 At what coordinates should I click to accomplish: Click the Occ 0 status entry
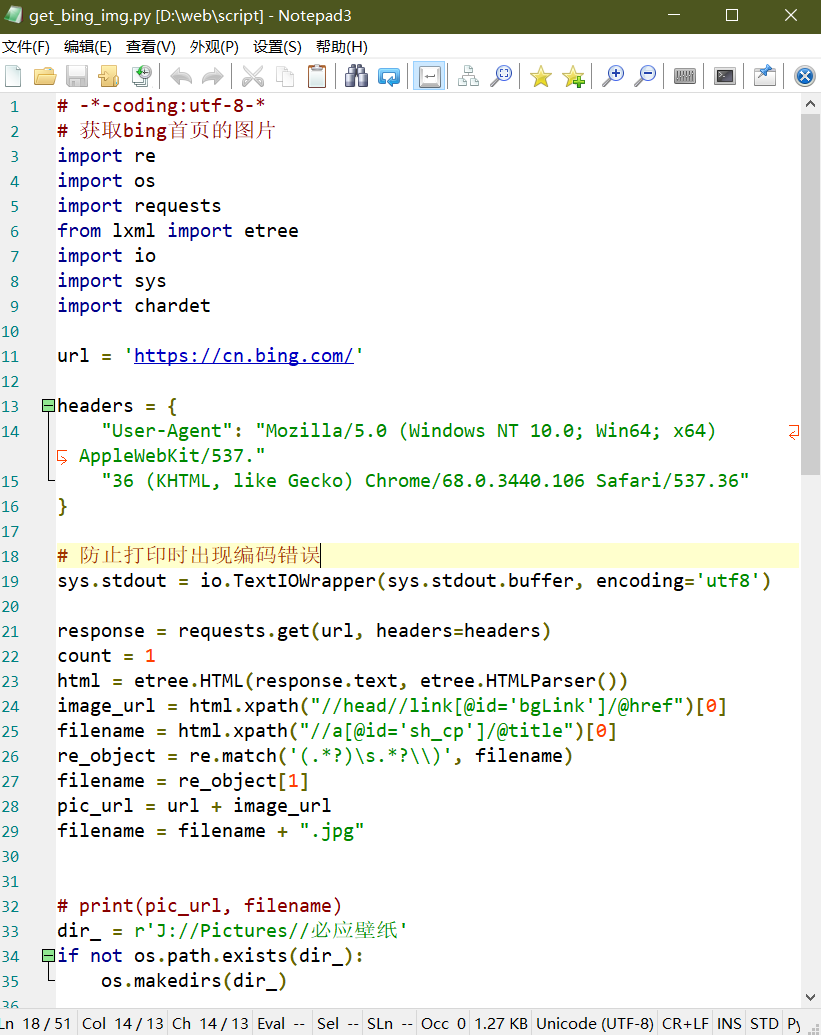(x=443, y=1023)
